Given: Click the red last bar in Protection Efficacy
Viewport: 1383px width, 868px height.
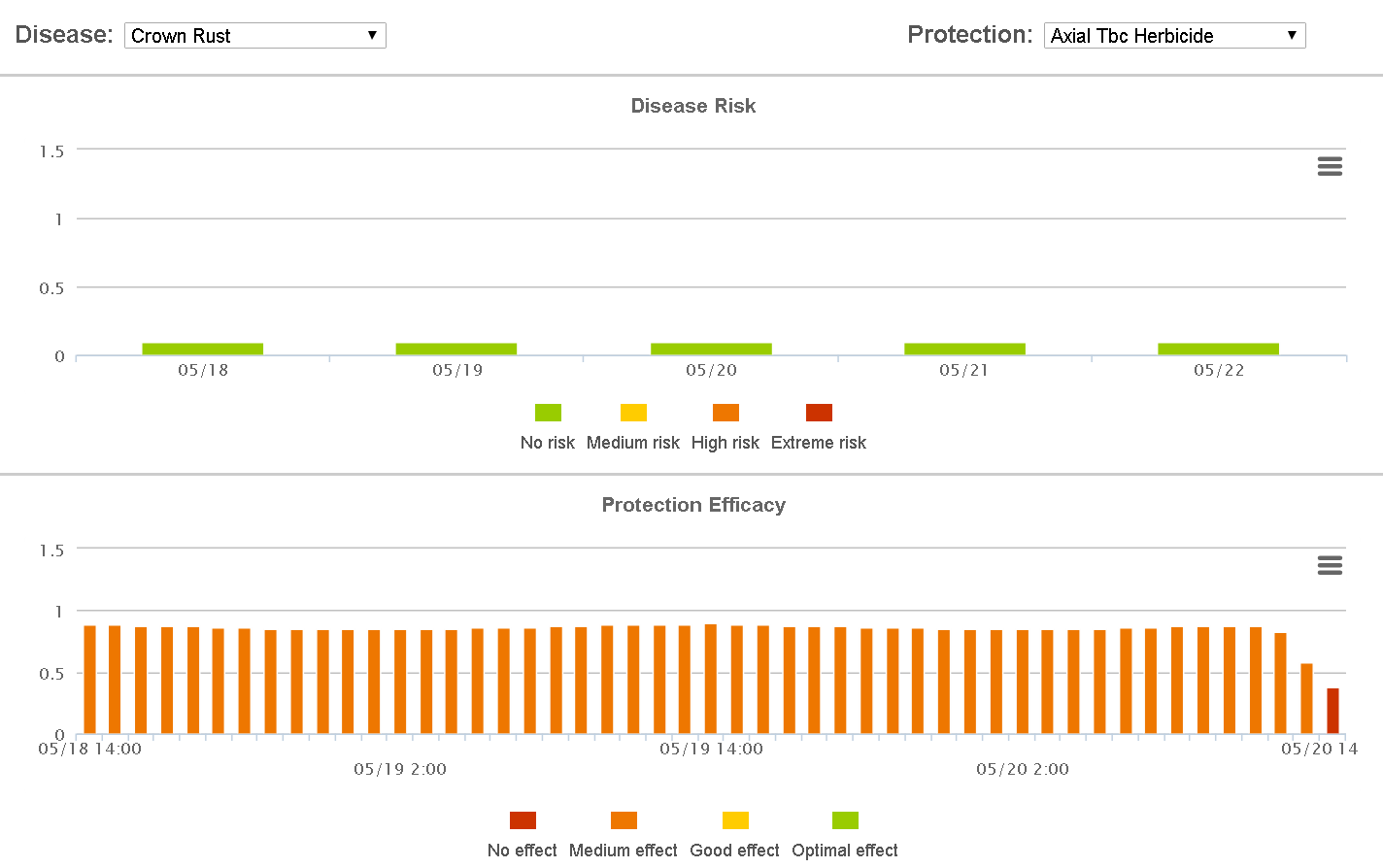Looking at the screenshot, I should [1332, 711].
